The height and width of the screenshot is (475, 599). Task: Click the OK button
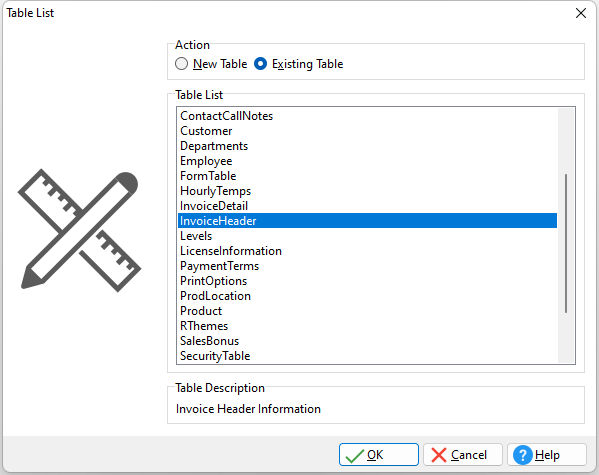(379, 455)
